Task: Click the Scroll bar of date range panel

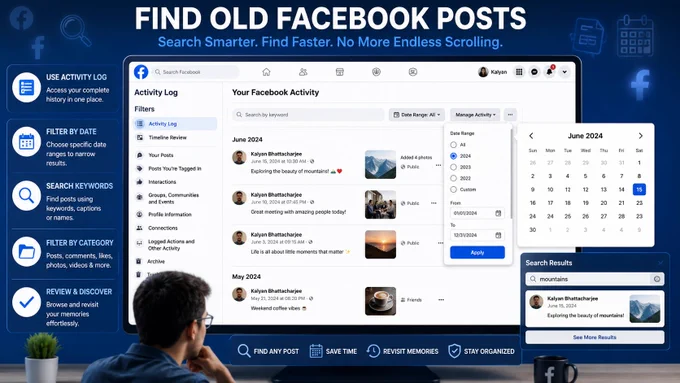Action: tap(512, 173)
